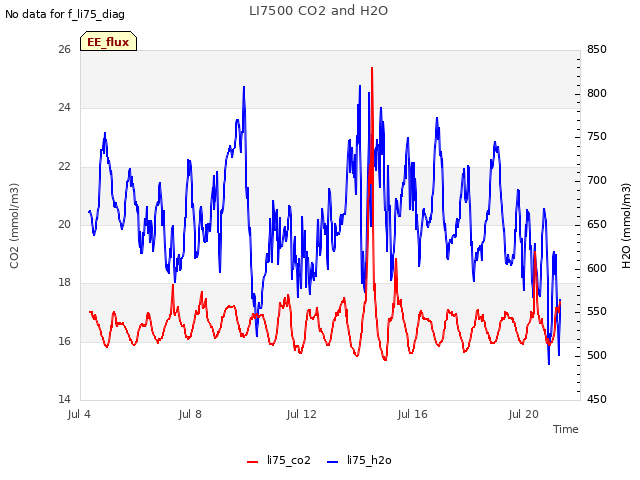The width and height of the screenshot is (640, 480).
Task: Click the 14 tick on CO2 axis
Action: pyautogui.click(x=64, y=399)
